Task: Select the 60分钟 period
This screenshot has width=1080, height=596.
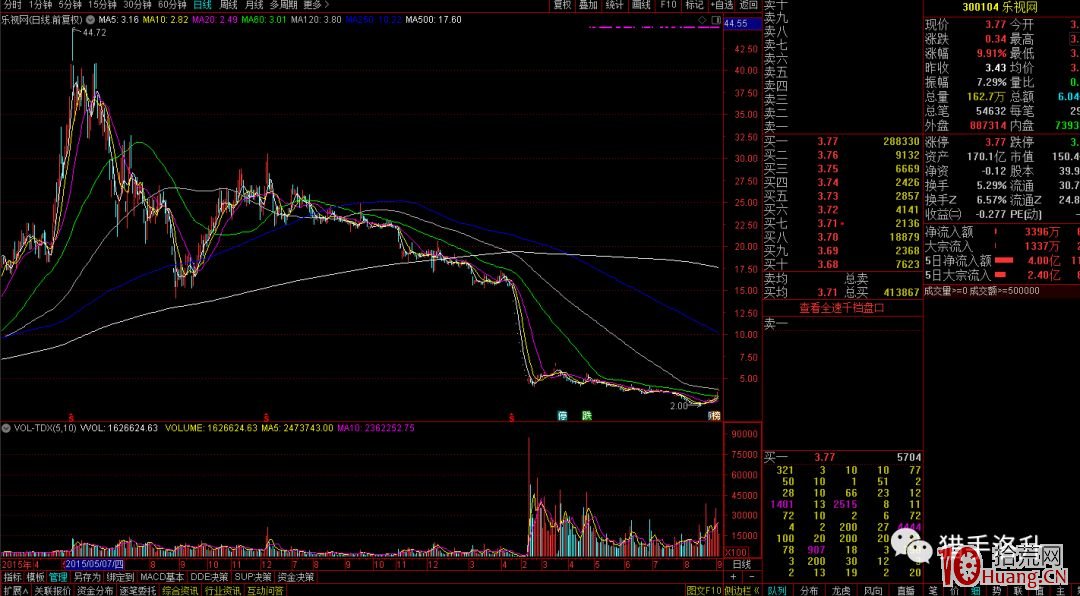Action: pos(172,5)
